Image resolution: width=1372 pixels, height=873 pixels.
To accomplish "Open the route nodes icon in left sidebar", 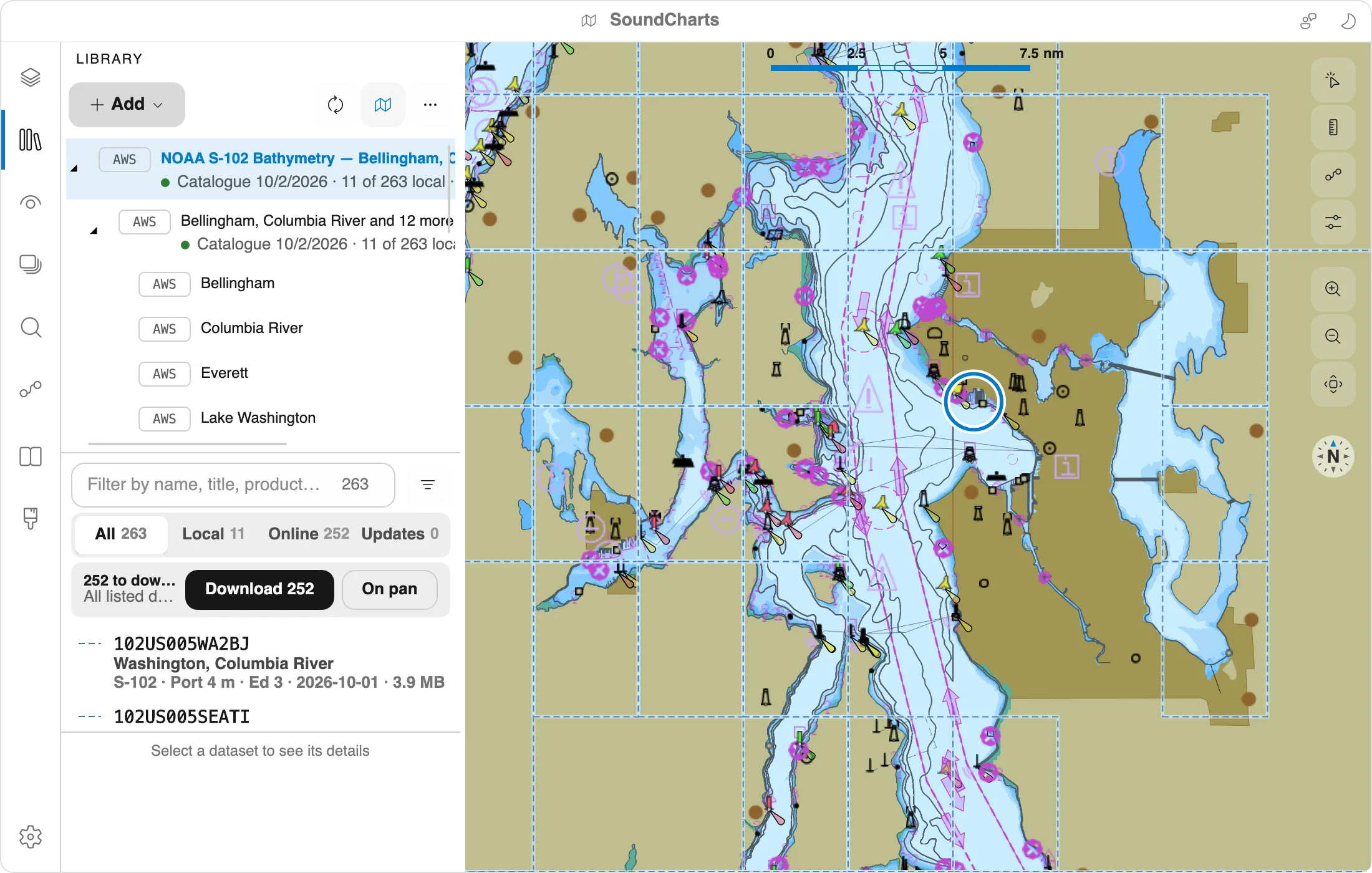I will click(30, 390).
